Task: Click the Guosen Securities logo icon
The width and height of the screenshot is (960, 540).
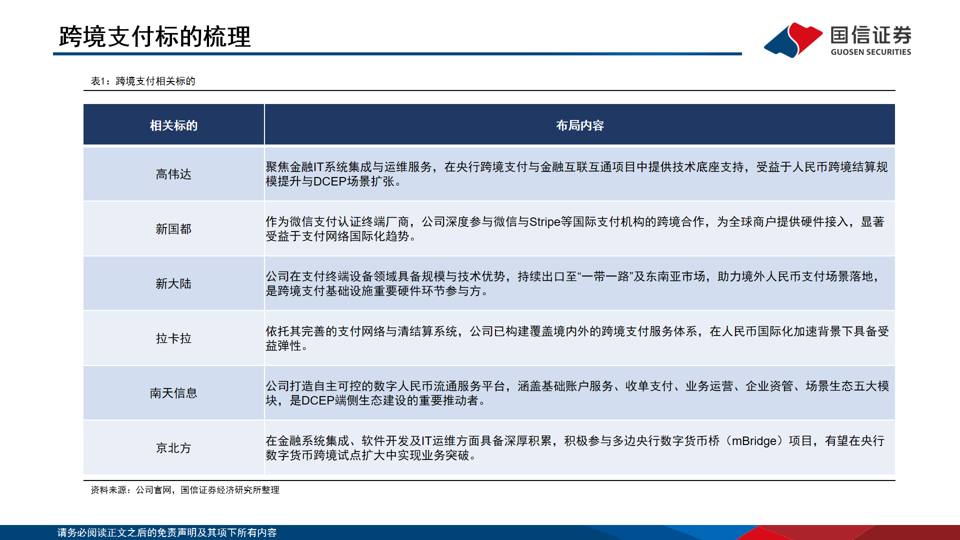Action: coord(793,40)
